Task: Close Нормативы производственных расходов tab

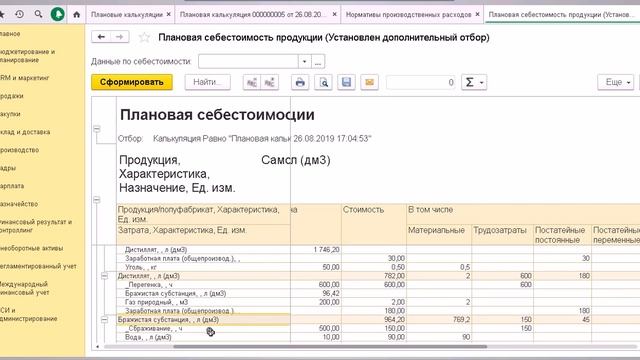Action: click(478, 14)
